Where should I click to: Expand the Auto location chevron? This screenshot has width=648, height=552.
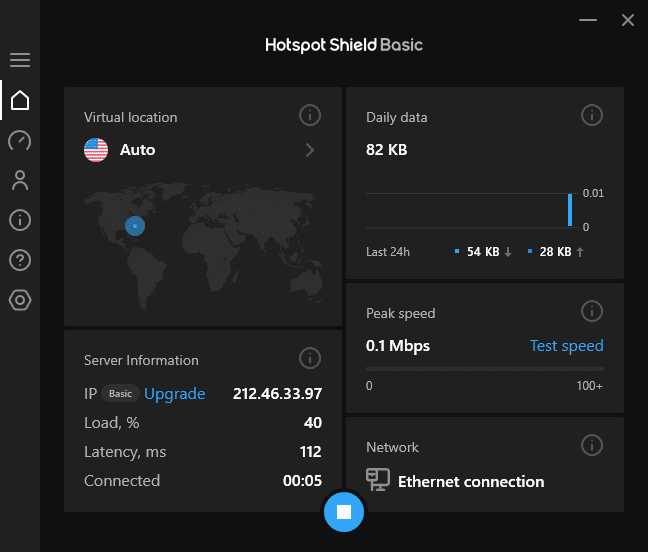tap(310, 150)
